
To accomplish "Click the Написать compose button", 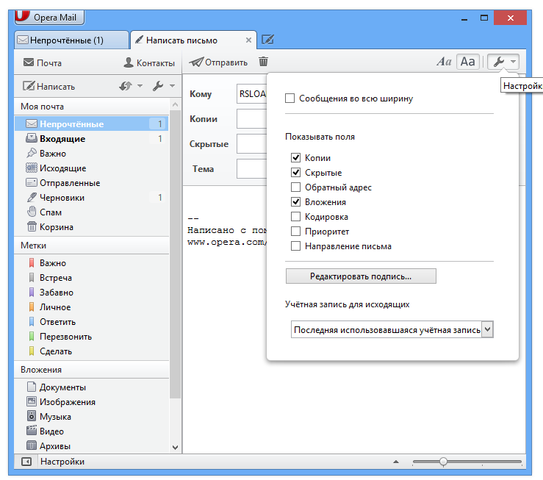I will point(49,86).
